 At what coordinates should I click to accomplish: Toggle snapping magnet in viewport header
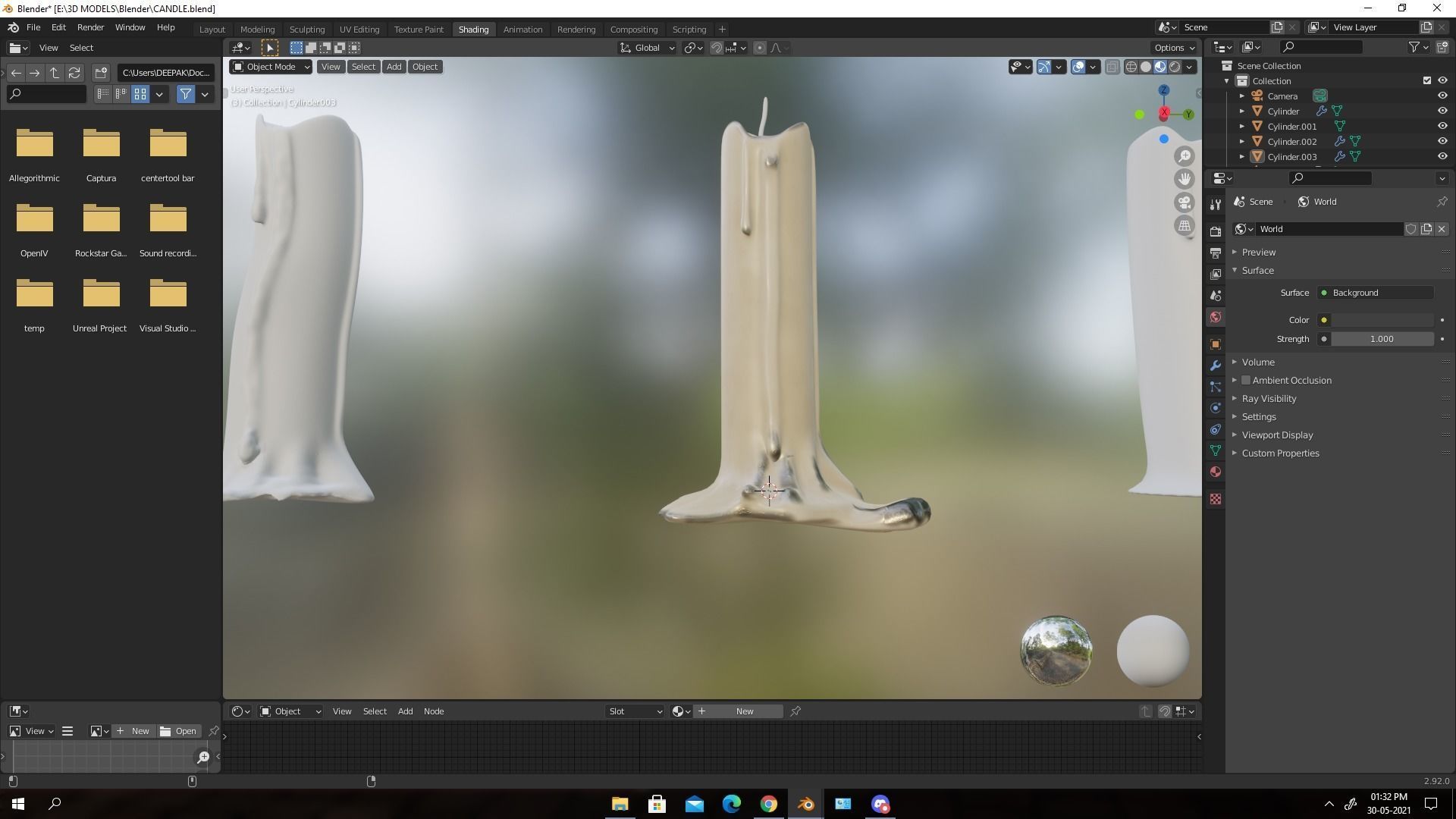(717, 48)
